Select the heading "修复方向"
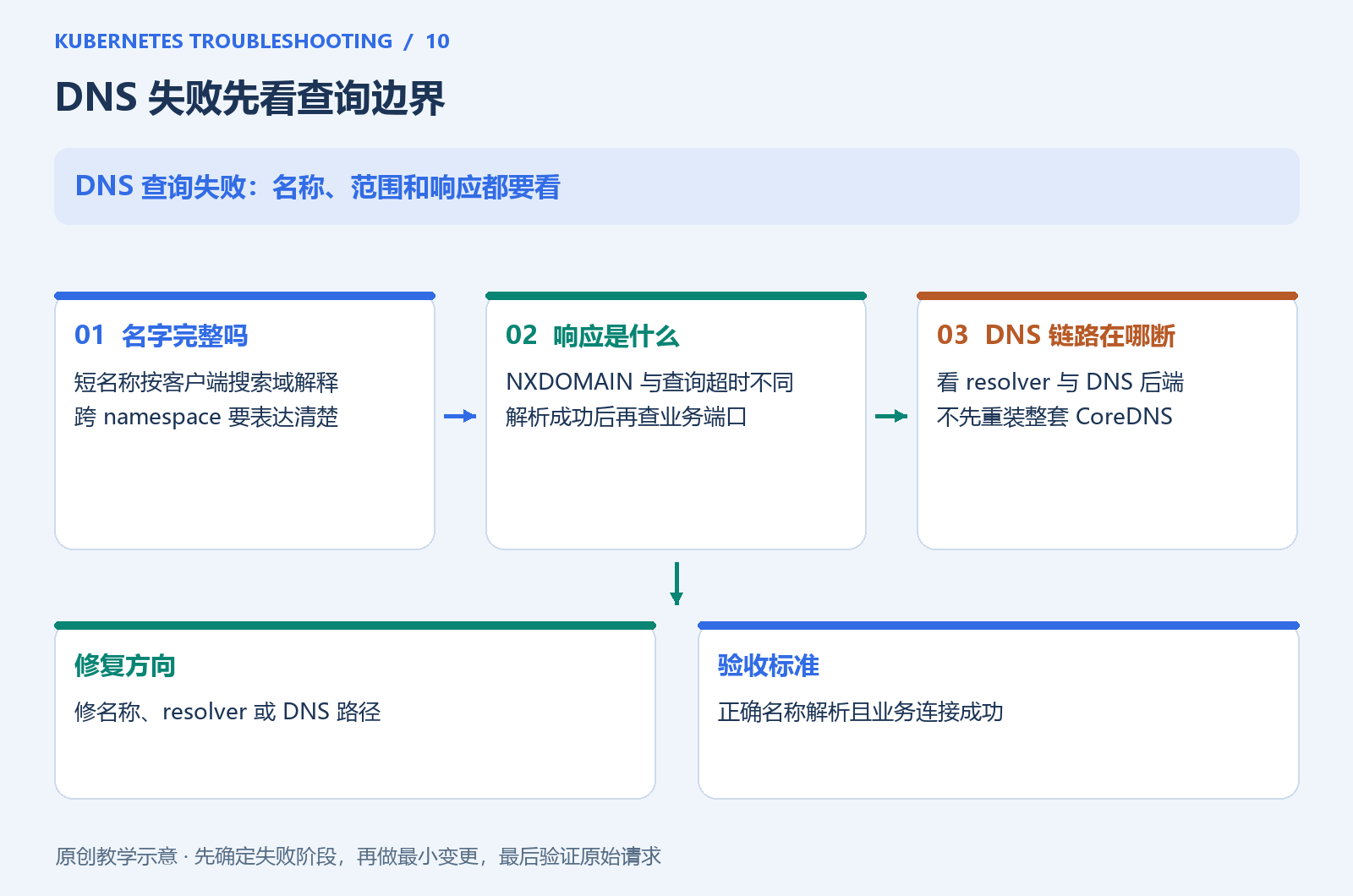Viewport: 1353px width, 896px height. [x=125, y=665]
